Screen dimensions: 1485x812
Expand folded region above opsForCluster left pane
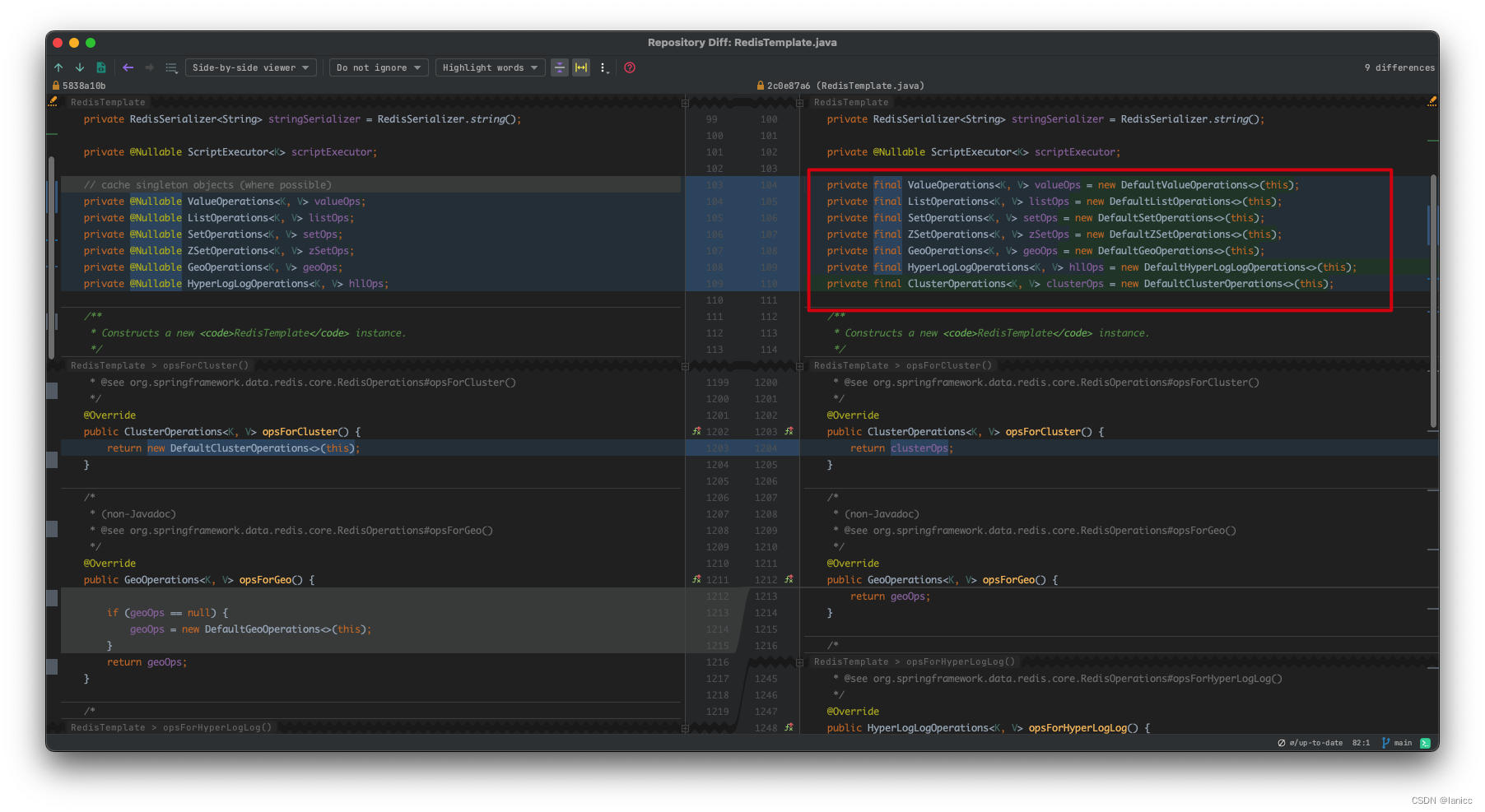[x=685, y=366]
